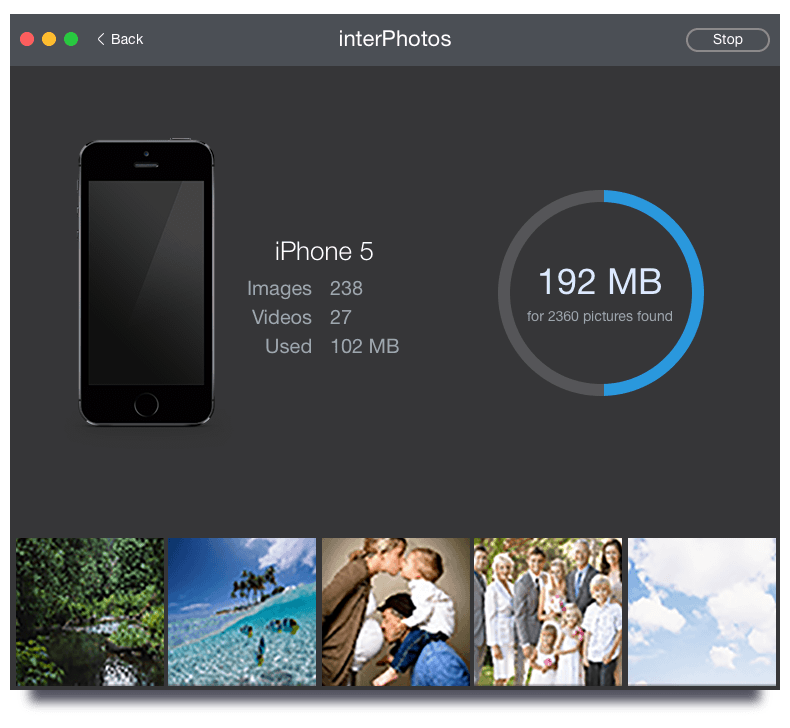Click the 'iPhone 5' device name

tap(324, 251)
